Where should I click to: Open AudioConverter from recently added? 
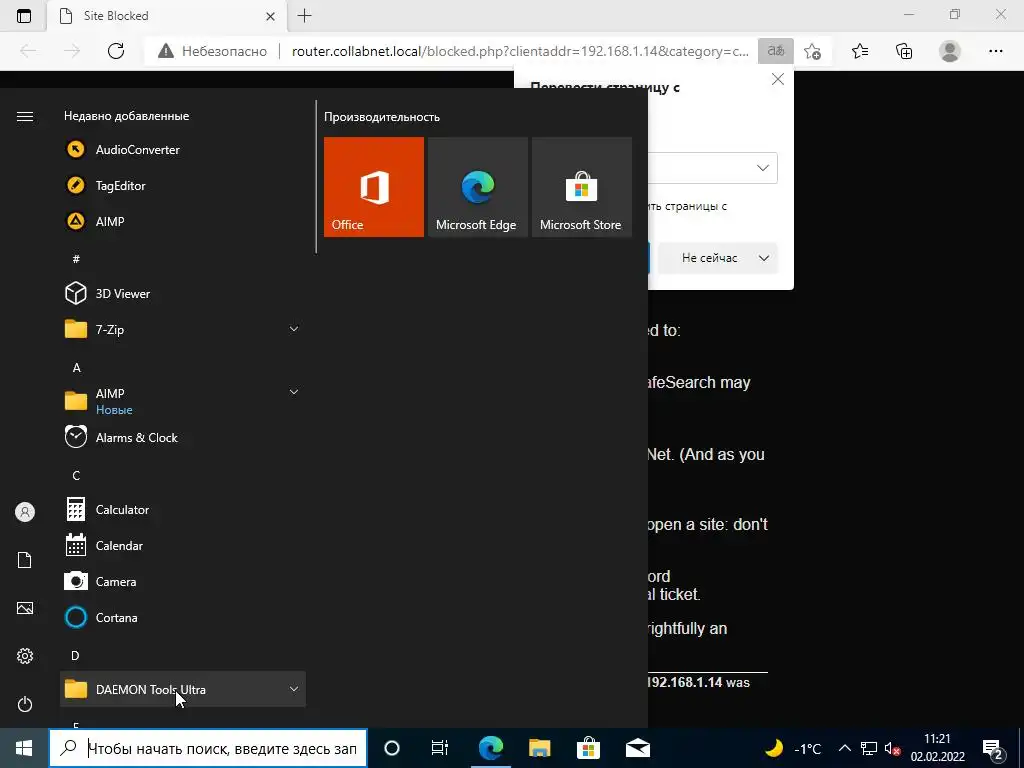pos(183,150)
